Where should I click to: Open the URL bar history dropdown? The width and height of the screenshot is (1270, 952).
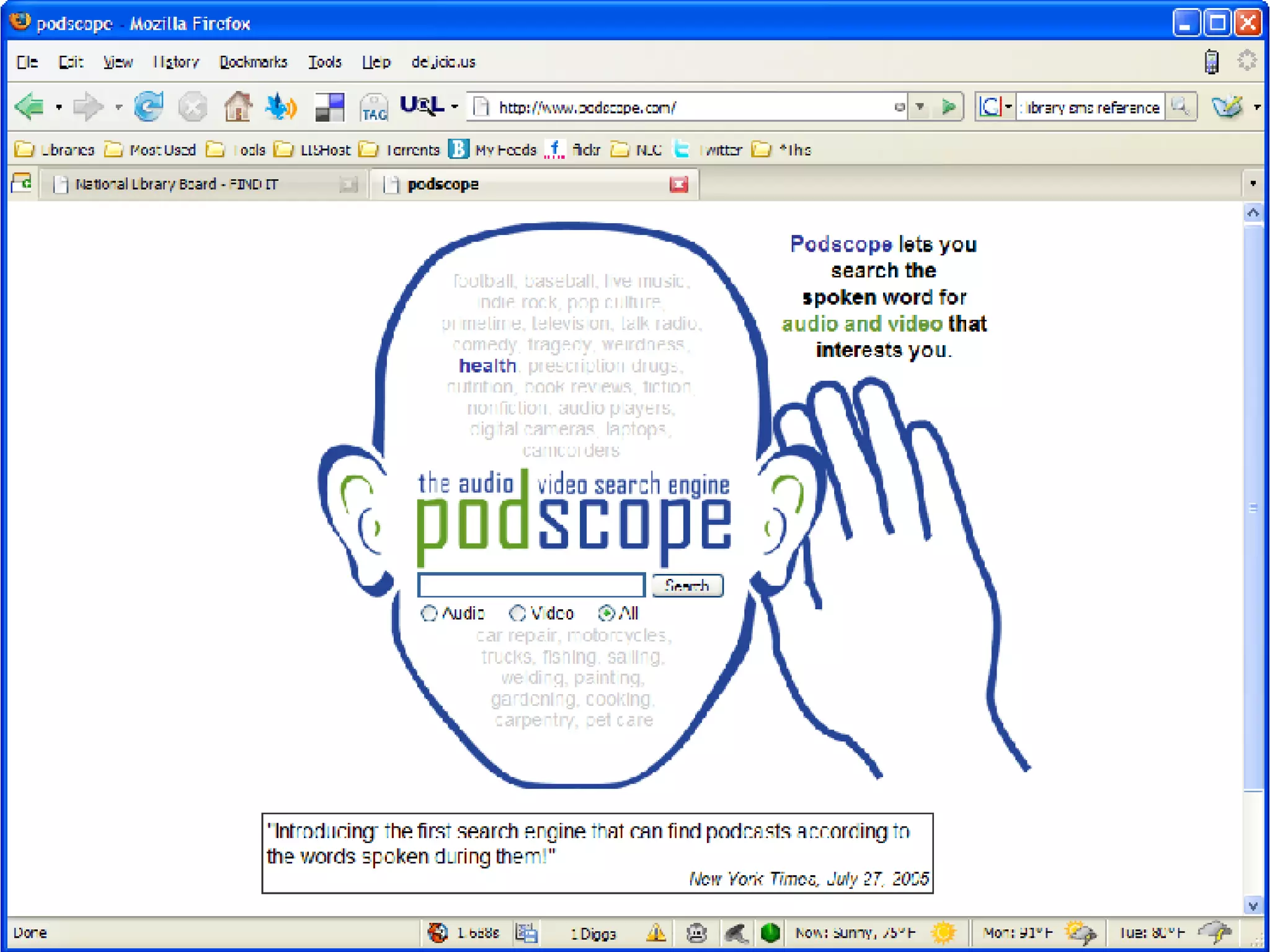920,107
